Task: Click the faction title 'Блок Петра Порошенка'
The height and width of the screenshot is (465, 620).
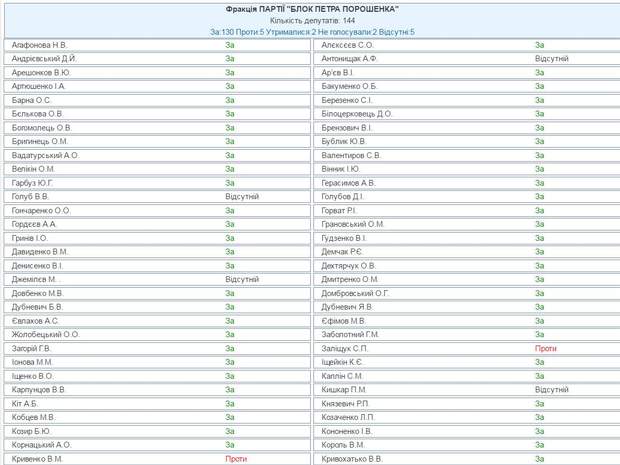Action: pyautogui.click(x=312, y=9)
